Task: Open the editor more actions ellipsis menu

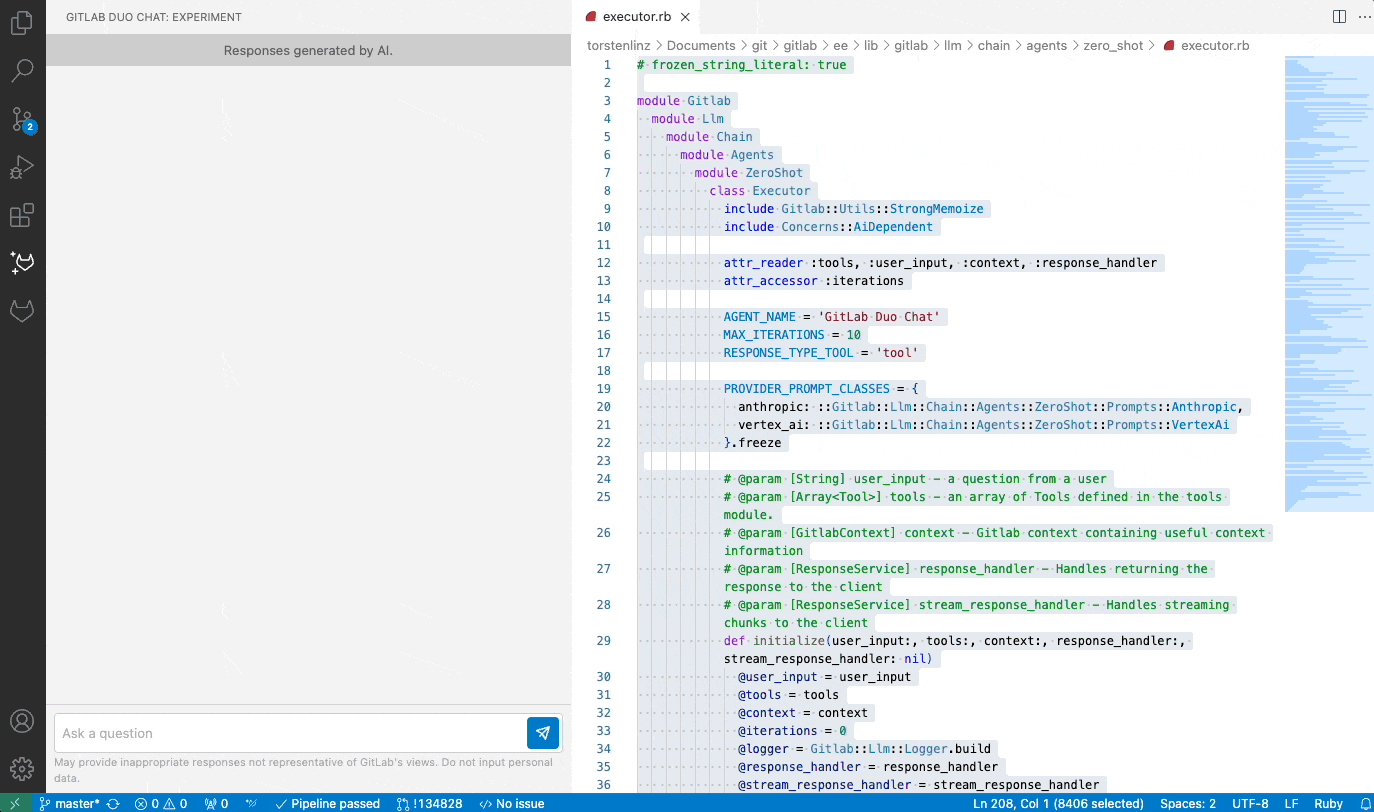Action: click(1364, 16)
